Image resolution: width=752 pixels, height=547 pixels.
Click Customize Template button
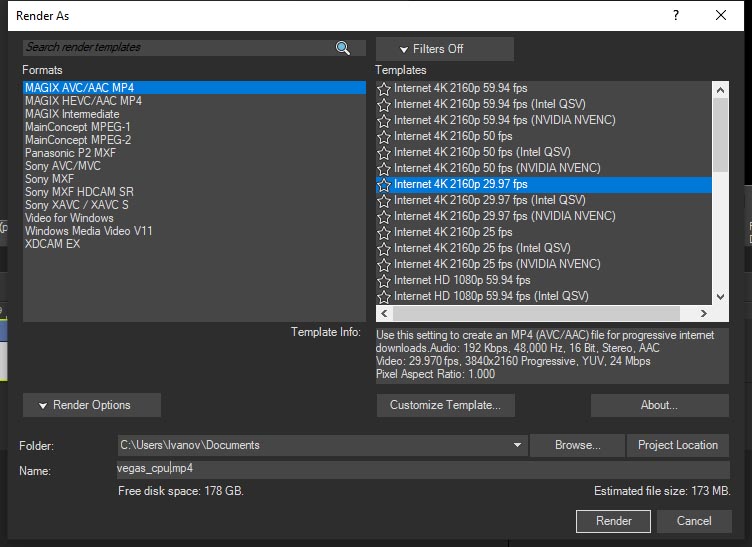click(446, 405)
